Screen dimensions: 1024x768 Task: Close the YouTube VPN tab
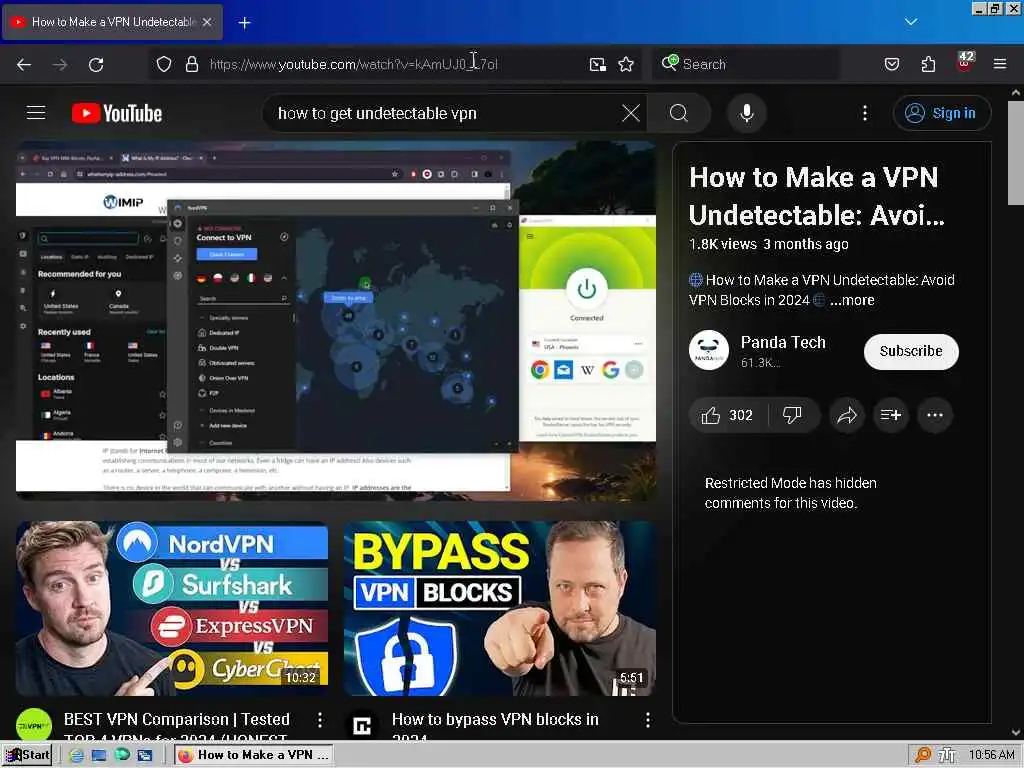pyautogui.click(x=207, y=22)
